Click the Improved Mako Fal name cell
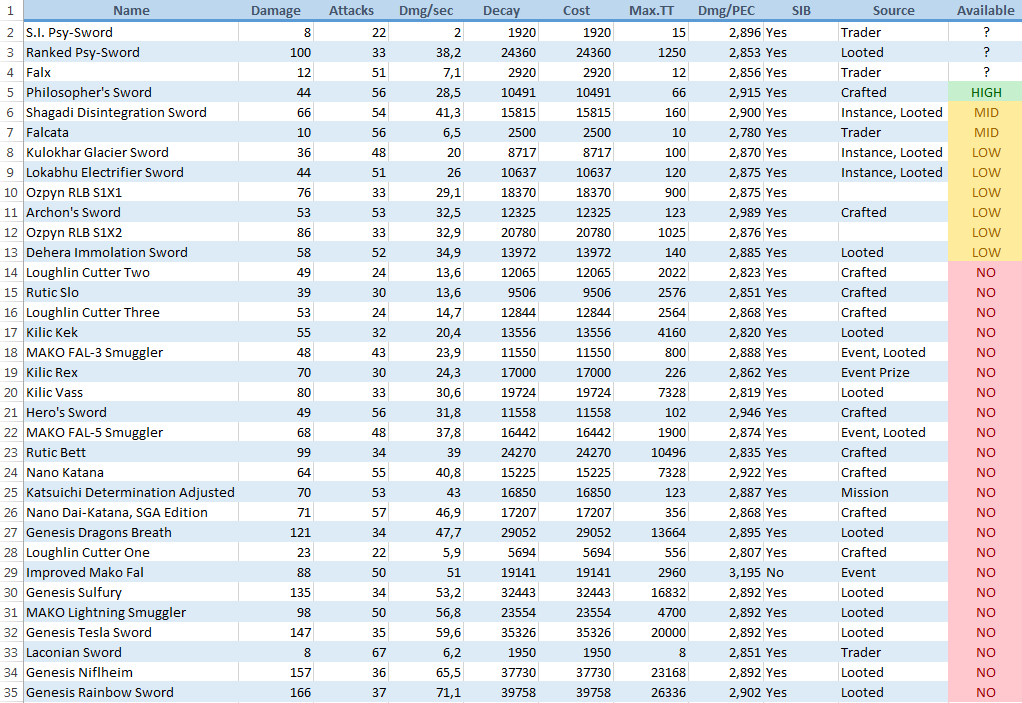 (85, 572)
